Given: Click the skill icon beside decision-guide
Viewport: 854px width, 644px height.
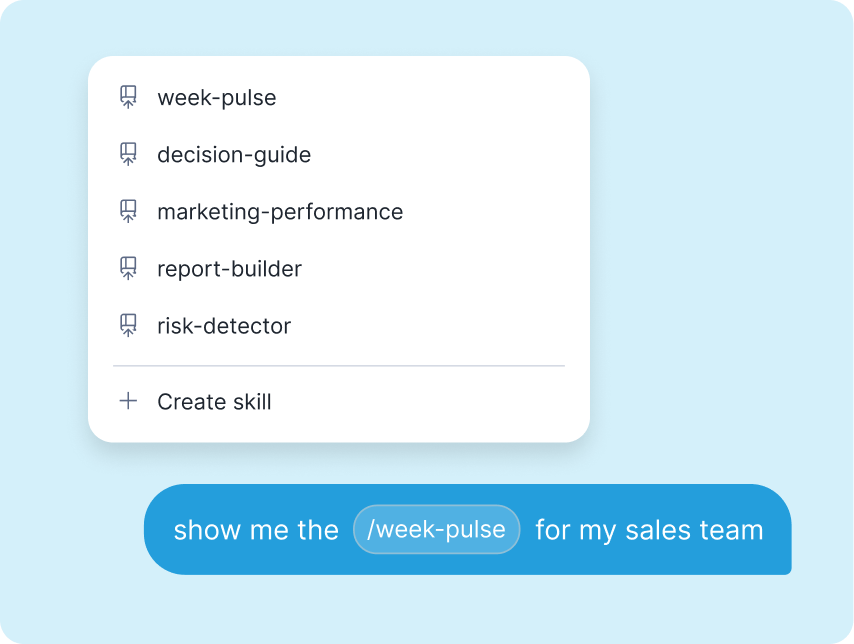Looking at the screenshot, I should point(128,154).
